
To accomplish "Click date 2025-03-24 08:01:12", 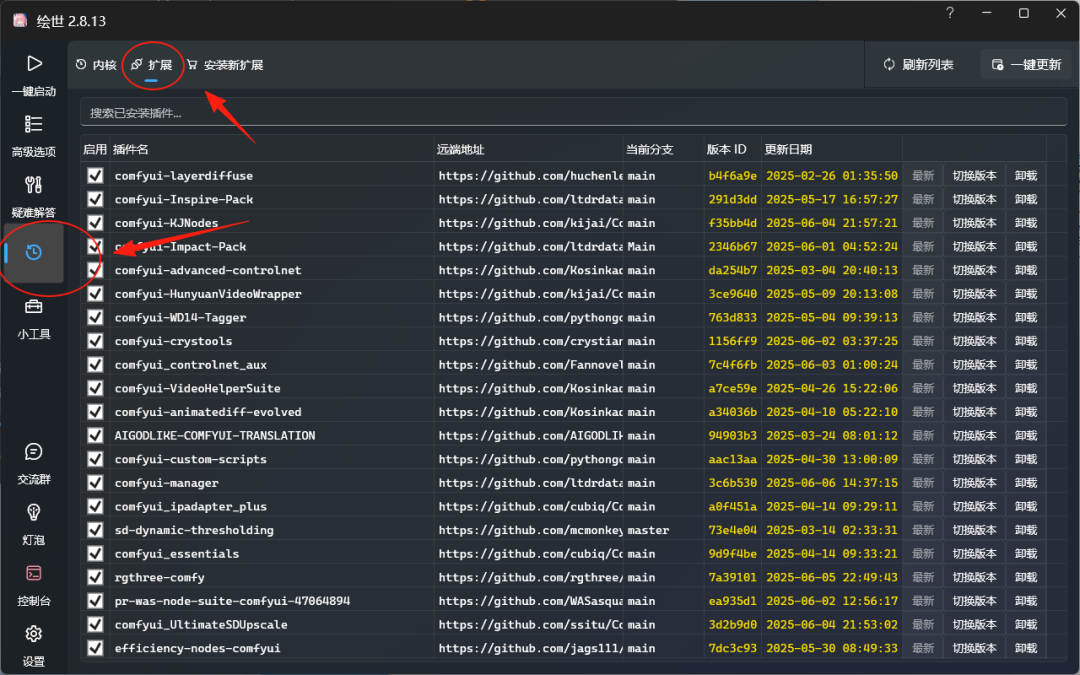I will [832, 435].
